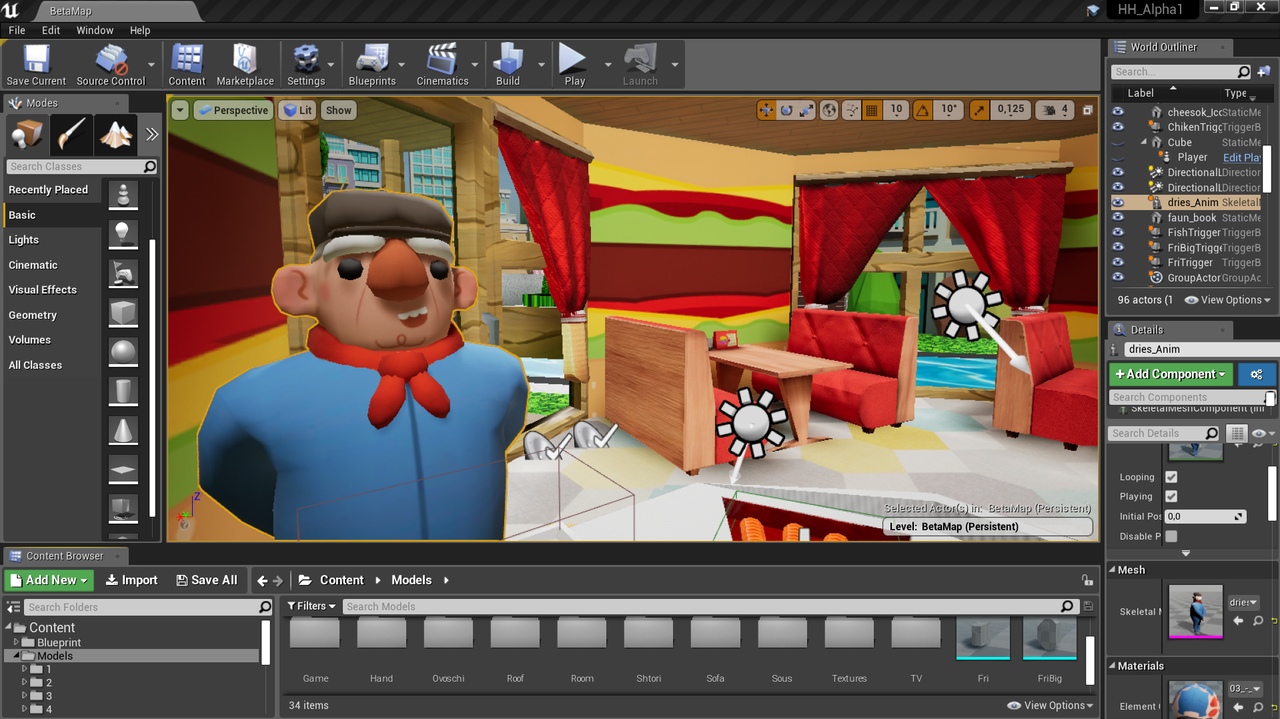
Task: Open the File menu
Action: [x=17, y=30]
